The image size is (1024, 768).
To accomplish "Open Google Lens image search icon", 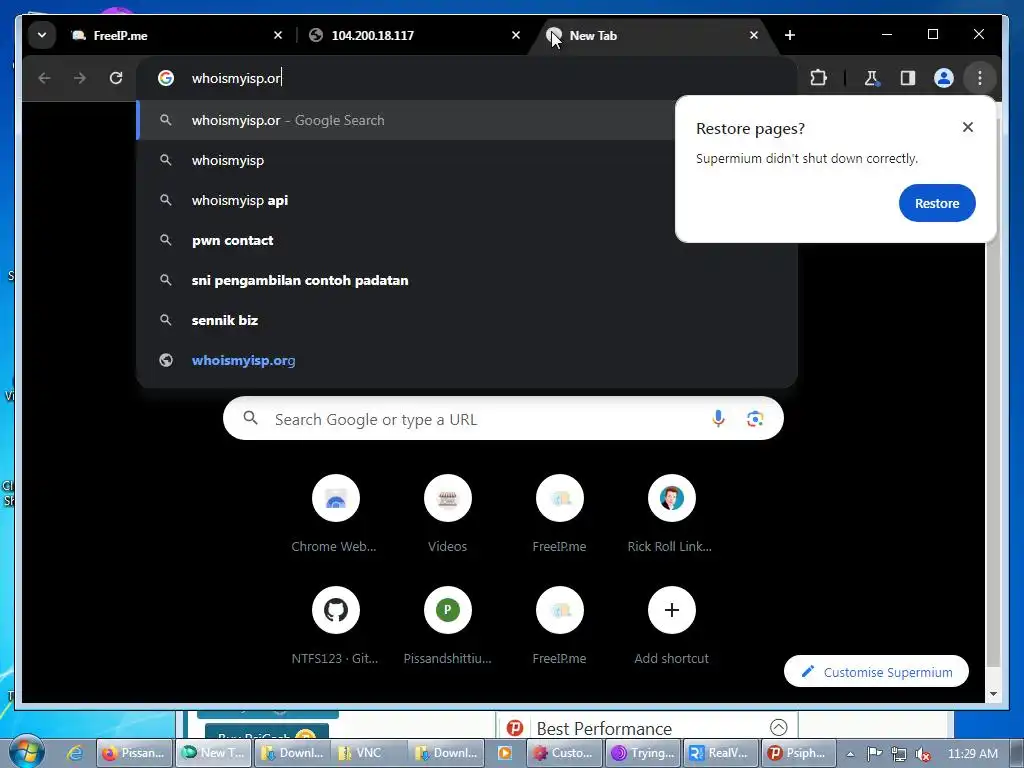I will tap(755, 419).
